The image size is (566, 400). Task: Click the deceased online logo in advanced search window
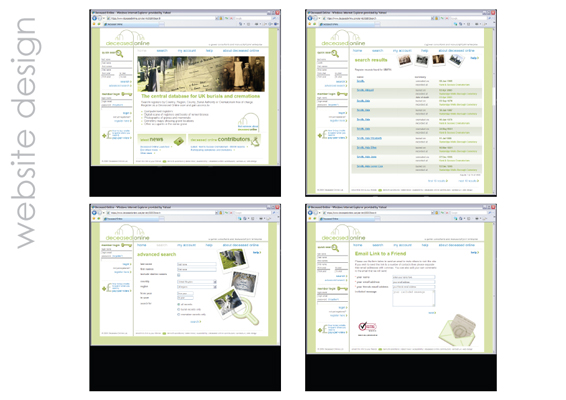[128, 233]
